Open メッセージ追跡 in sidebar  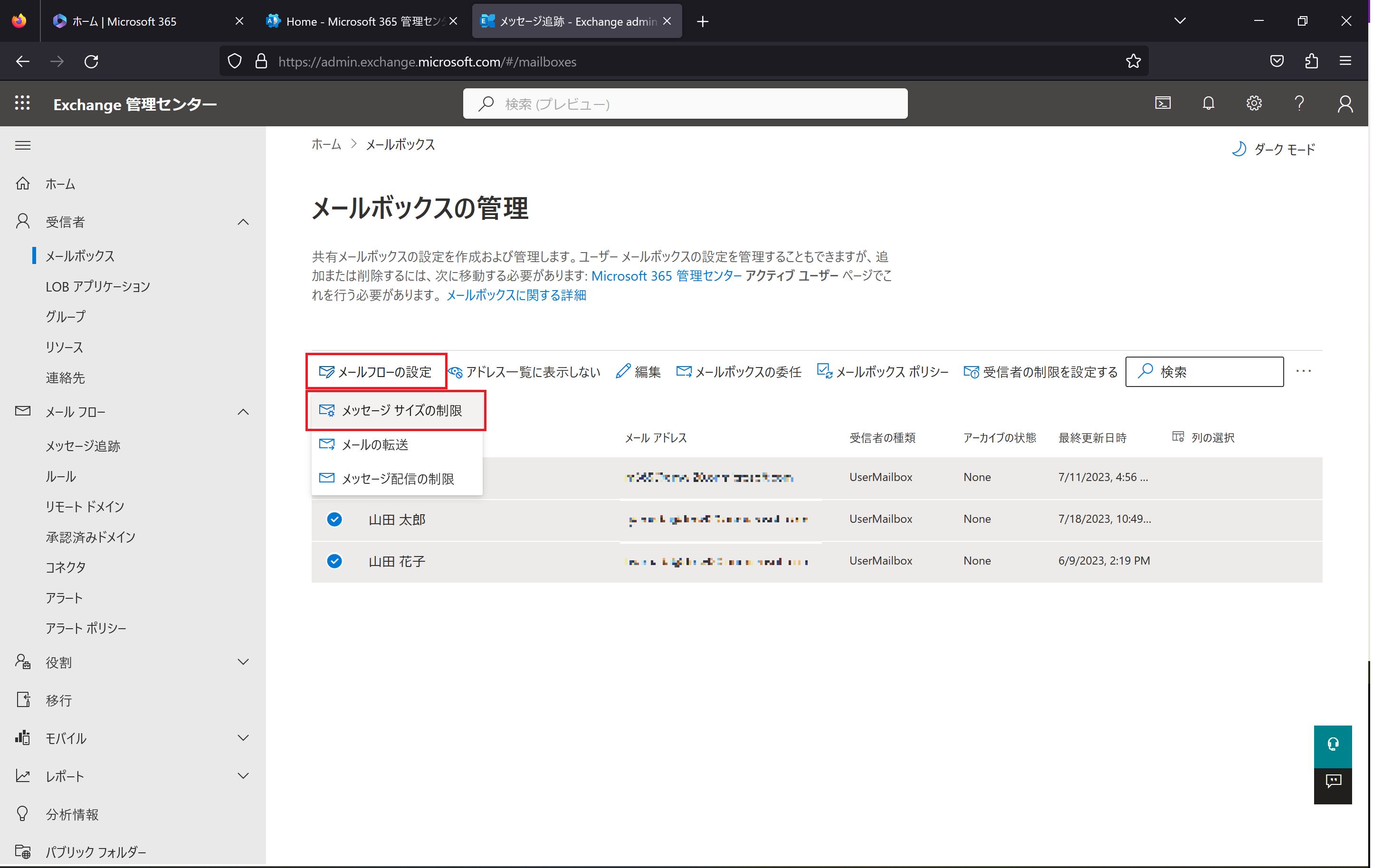(83, 446)
